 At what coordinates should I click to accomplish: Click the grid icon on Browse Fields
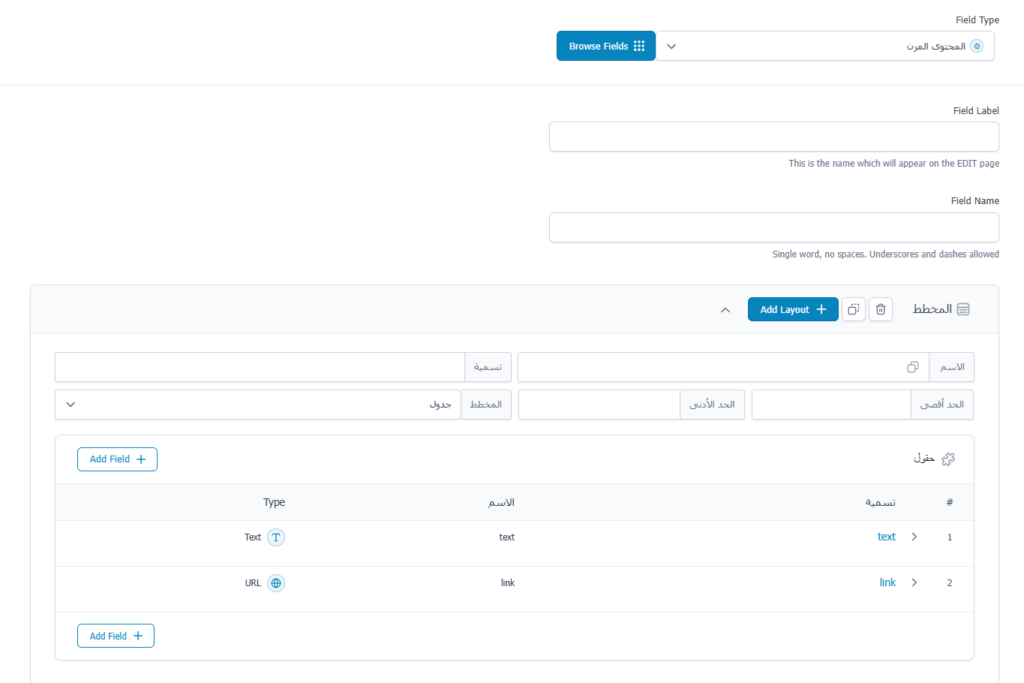click(639, 46)
